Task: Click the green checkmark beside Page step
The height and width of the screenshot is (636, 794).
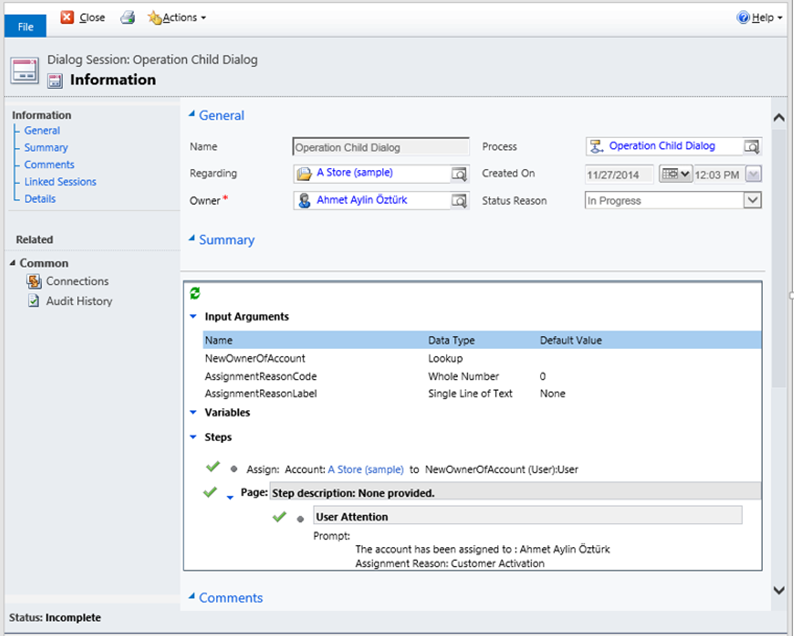Action: pyautogui.click(x=210, y=491)
